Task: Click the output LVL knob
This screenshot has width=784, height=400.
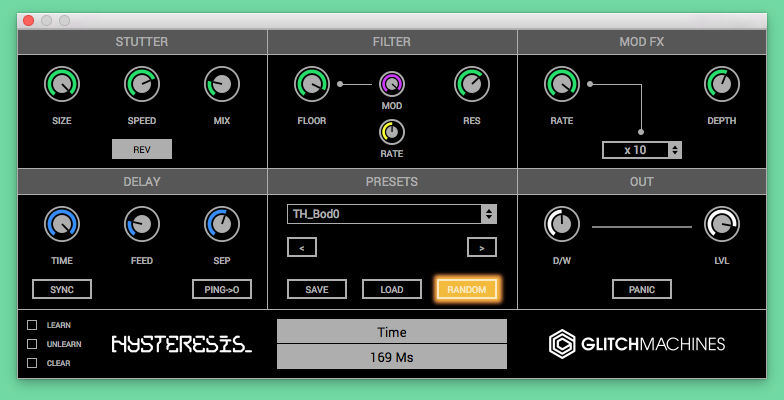Action: pos(722,224)
